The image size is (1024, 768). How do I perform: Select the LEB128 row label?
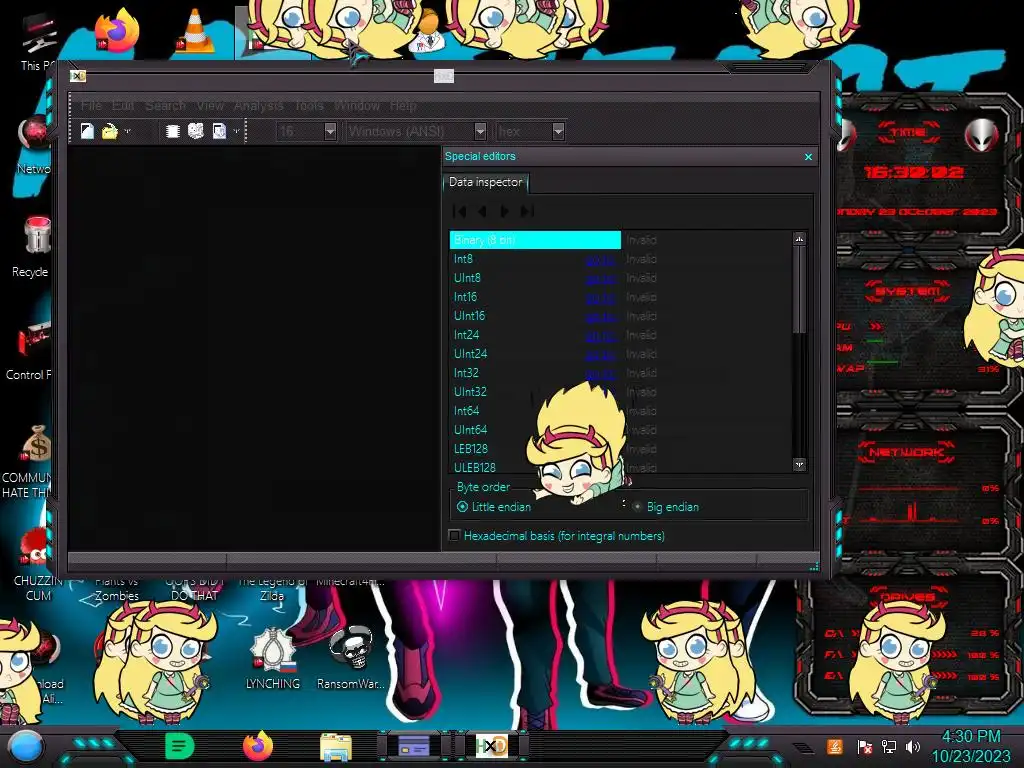[471, 449]
